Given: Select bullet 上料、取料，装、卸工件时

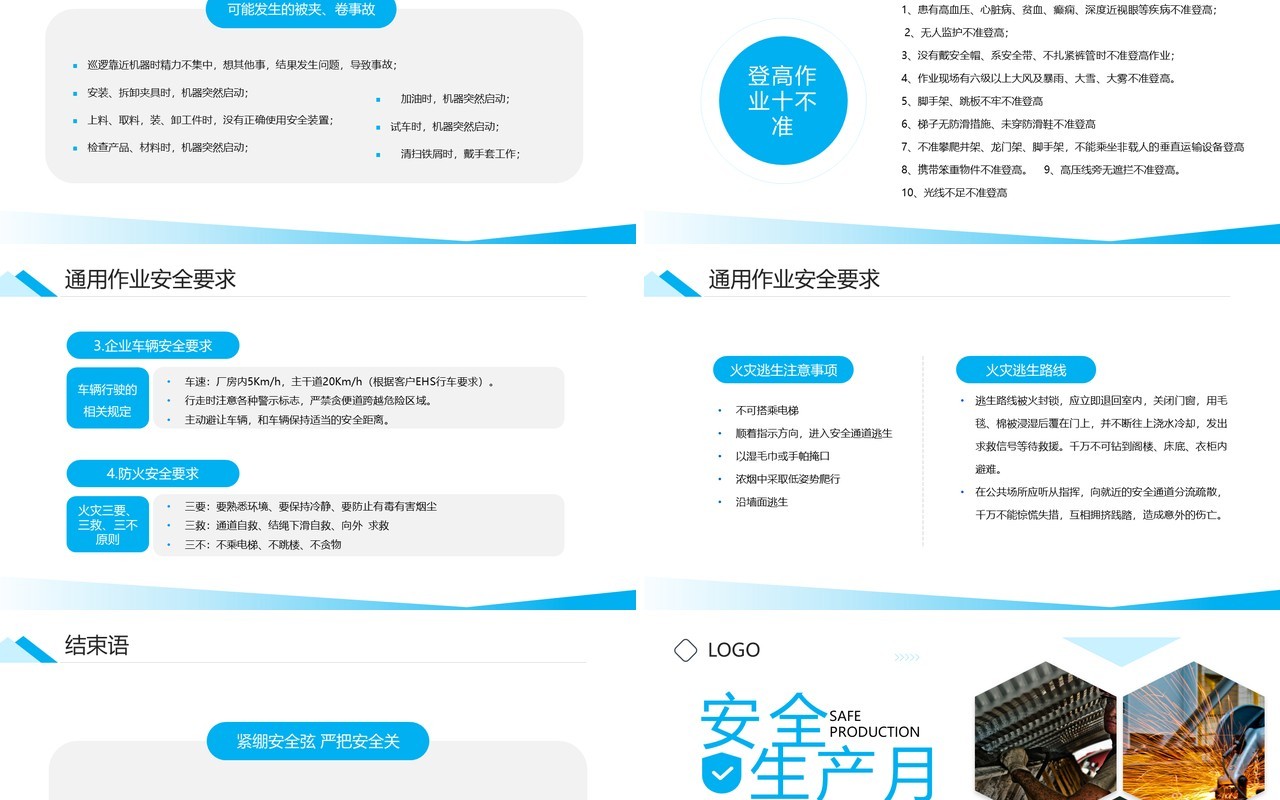Looking at the screenshot, I should pyautogui.click(x=210, y=120).
